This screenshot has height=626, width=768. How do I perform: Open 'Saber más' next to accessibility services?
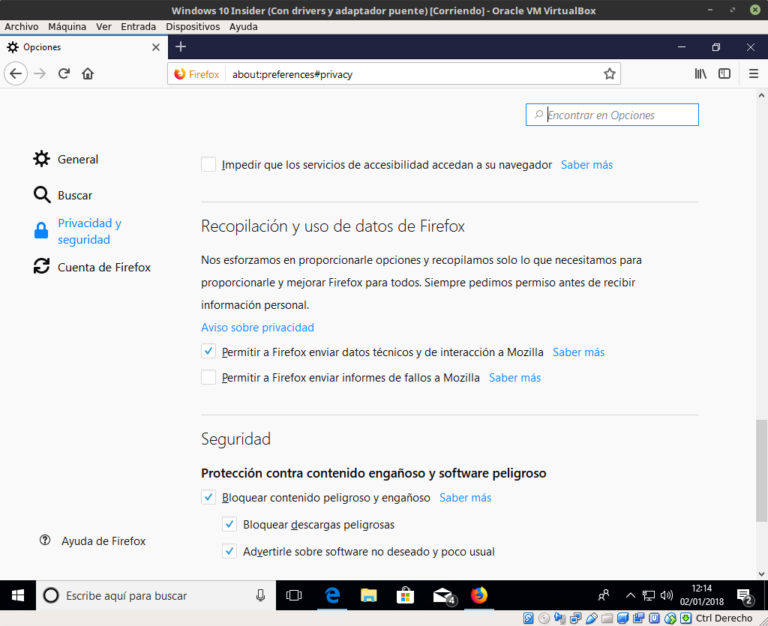[587, 165]
